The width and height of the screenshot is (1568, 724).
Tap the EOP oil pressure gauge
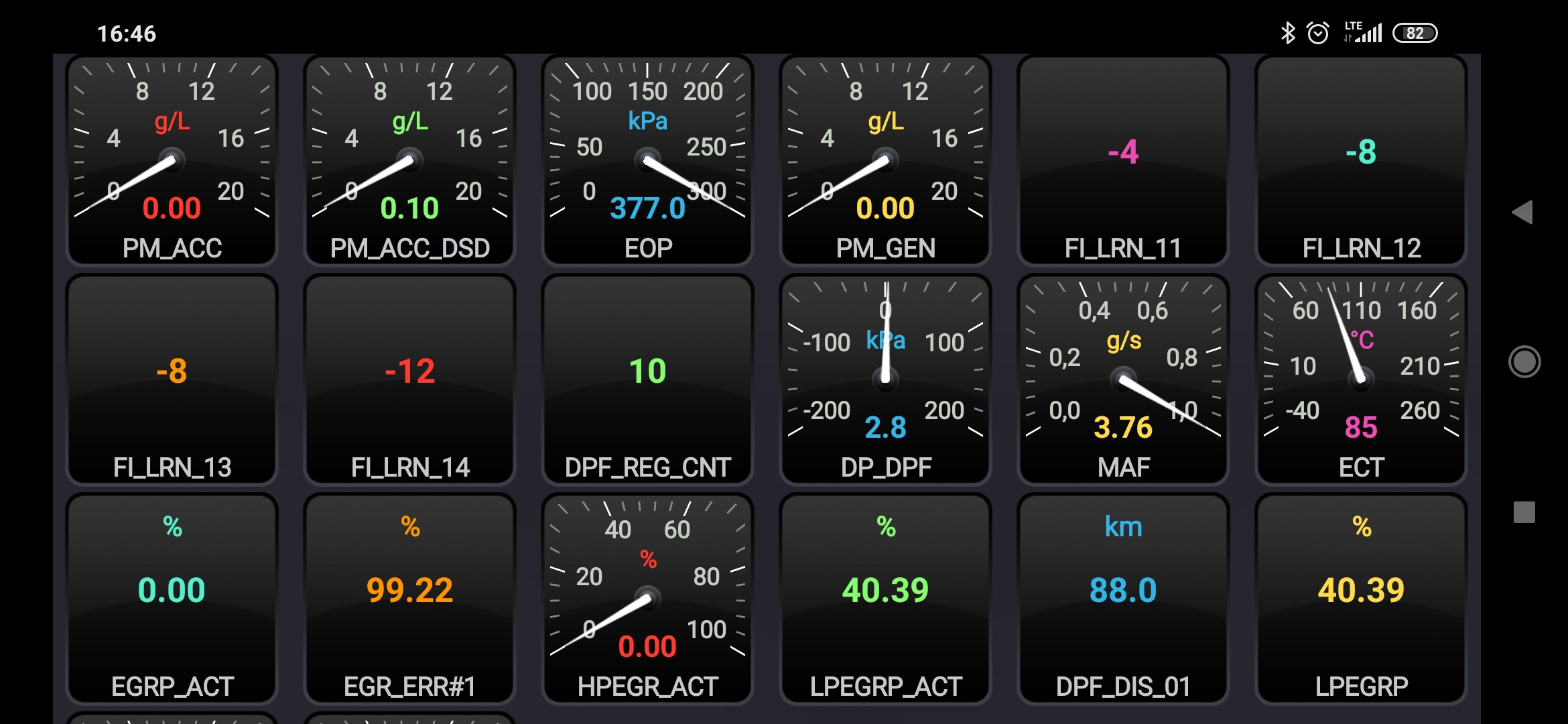(x=647, y=161)
